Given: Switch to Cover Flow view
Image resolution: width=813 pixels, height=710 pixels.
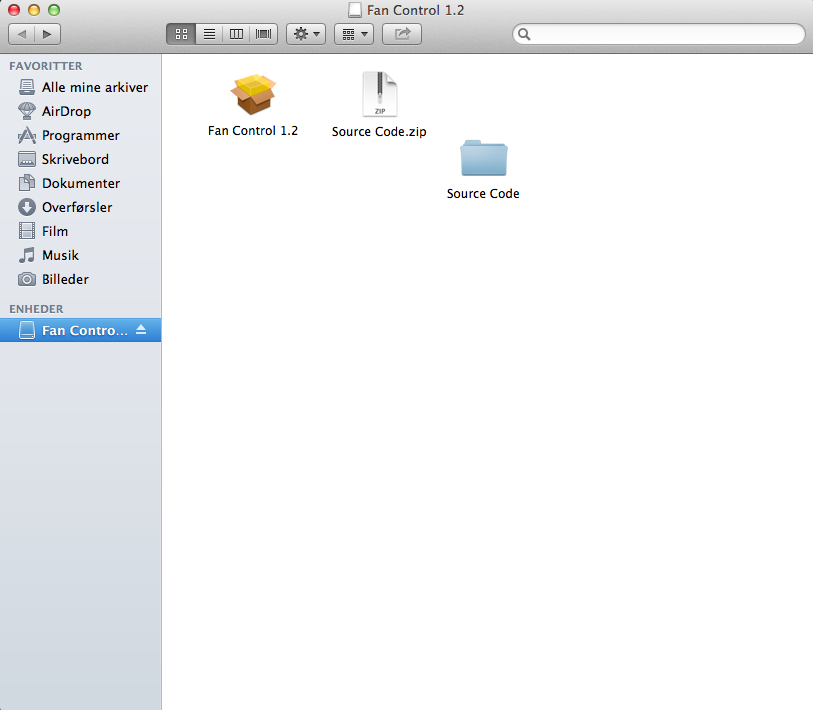Looking at the screenshot, I should [x=262, y=33].
